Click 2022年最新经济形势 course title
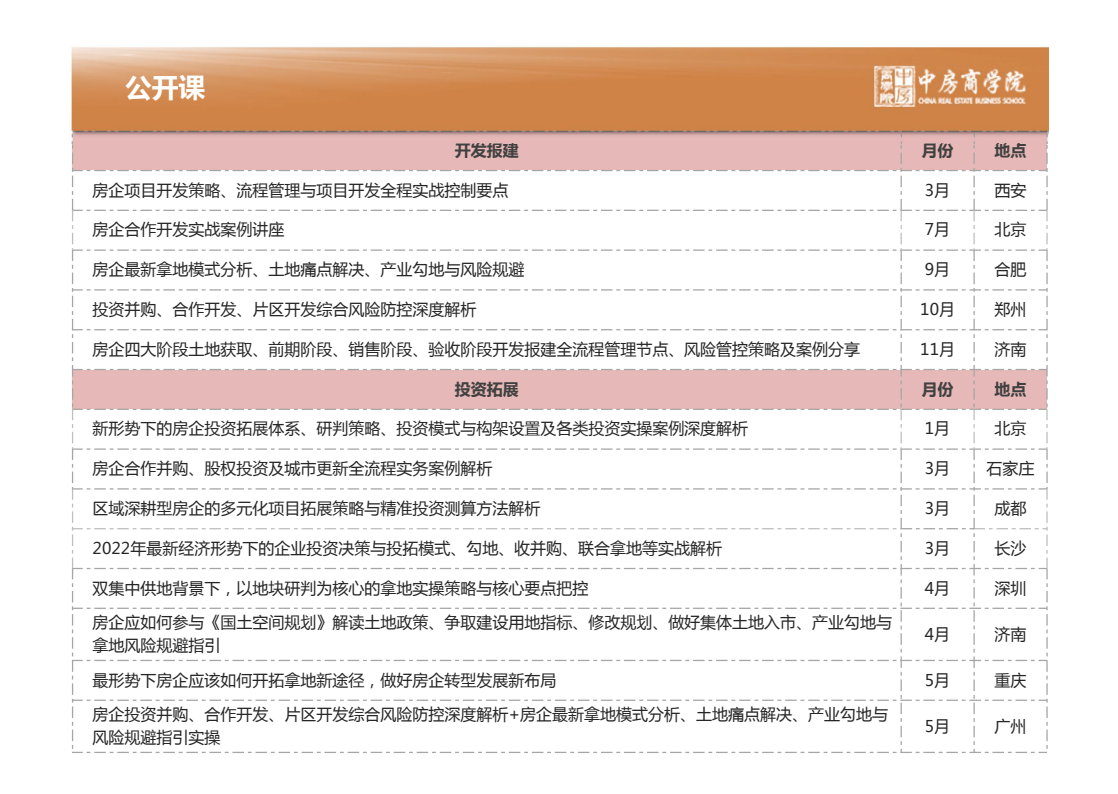Viewport: 1118px width, 794px height. (406, 549)
